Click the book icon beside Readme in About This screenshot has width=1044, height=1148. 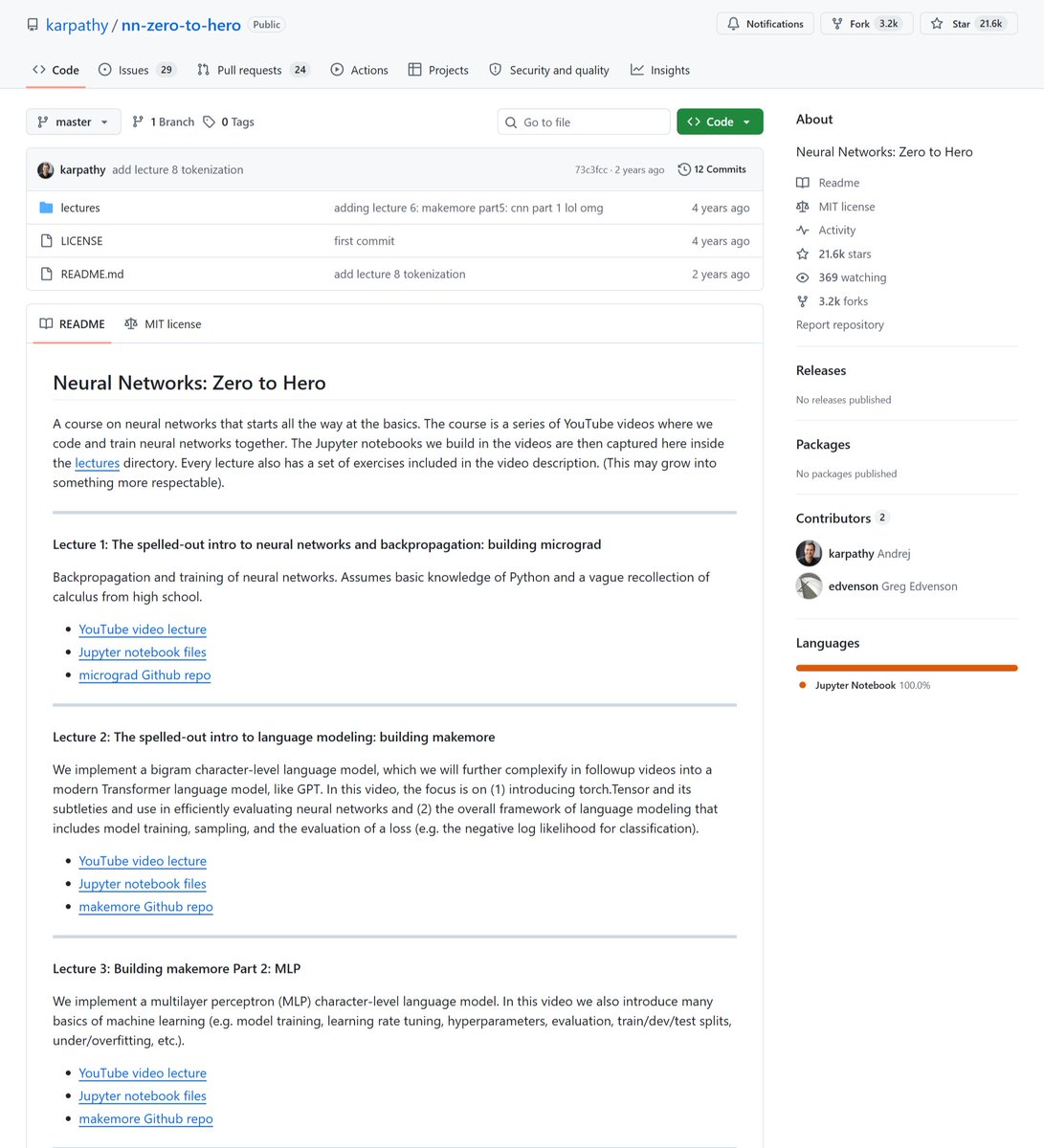pos(803,183)
